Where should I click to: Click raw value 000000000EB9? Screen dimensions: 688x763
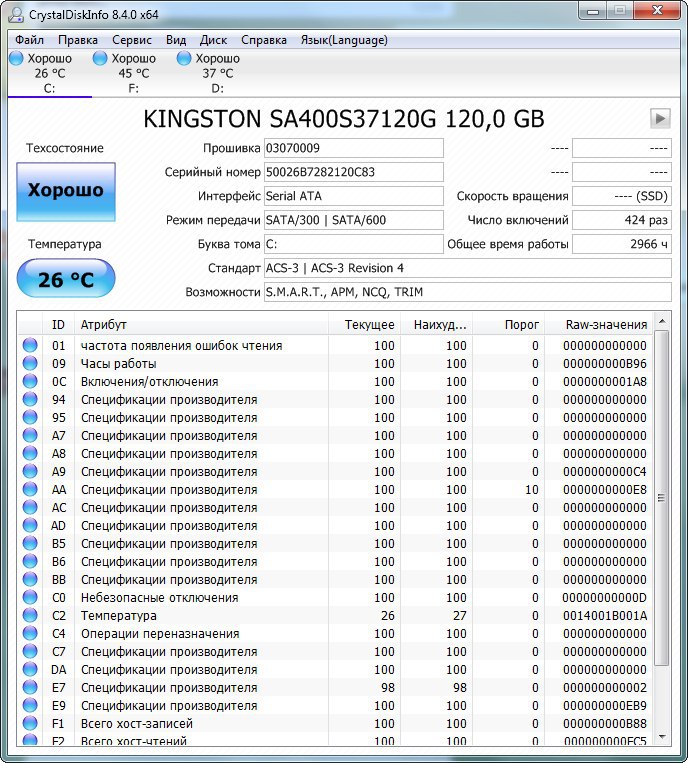pos(605,706)
